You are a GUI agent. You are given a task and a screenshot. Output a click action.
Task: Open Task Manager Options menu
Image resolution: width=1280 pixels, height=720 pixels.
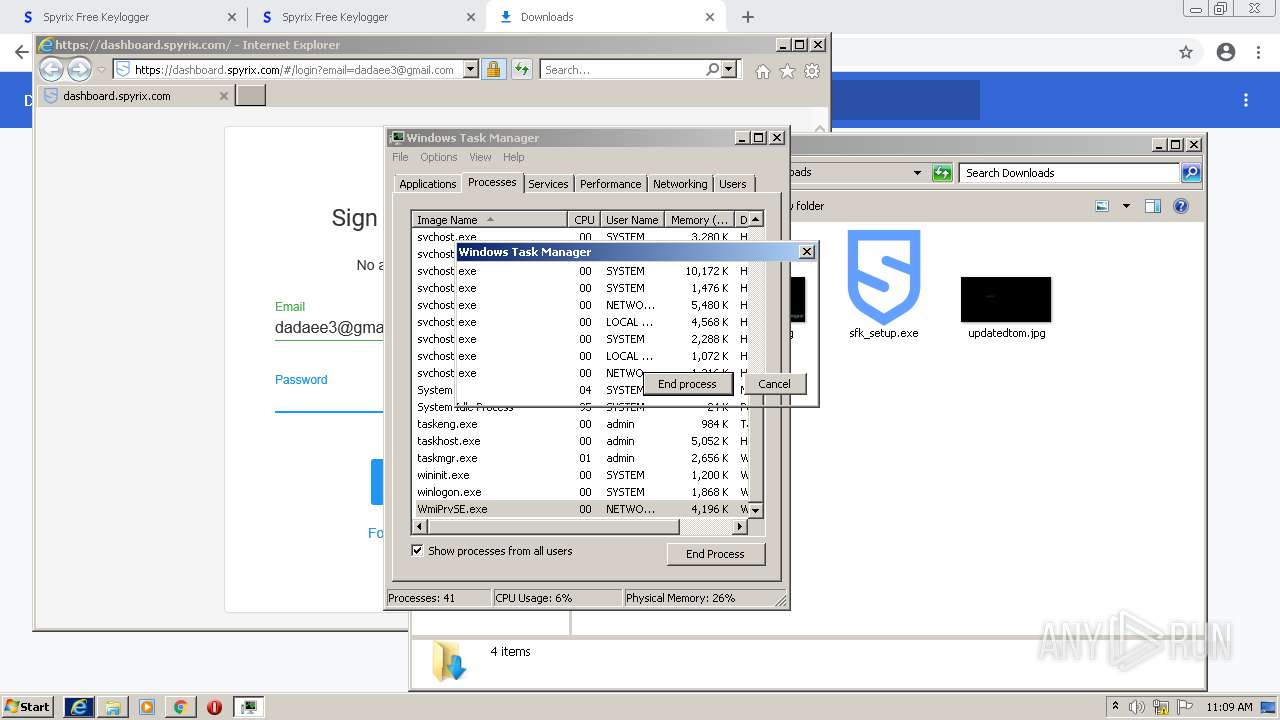(438, 157)
